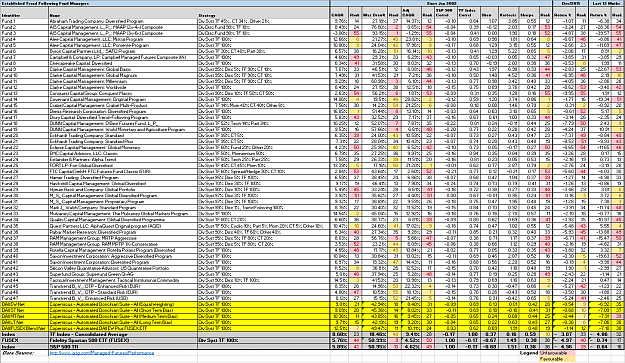The image size is (625, 363).
Task: Select the yellow DABLT Net identifier cell
Action: point(24,322)
